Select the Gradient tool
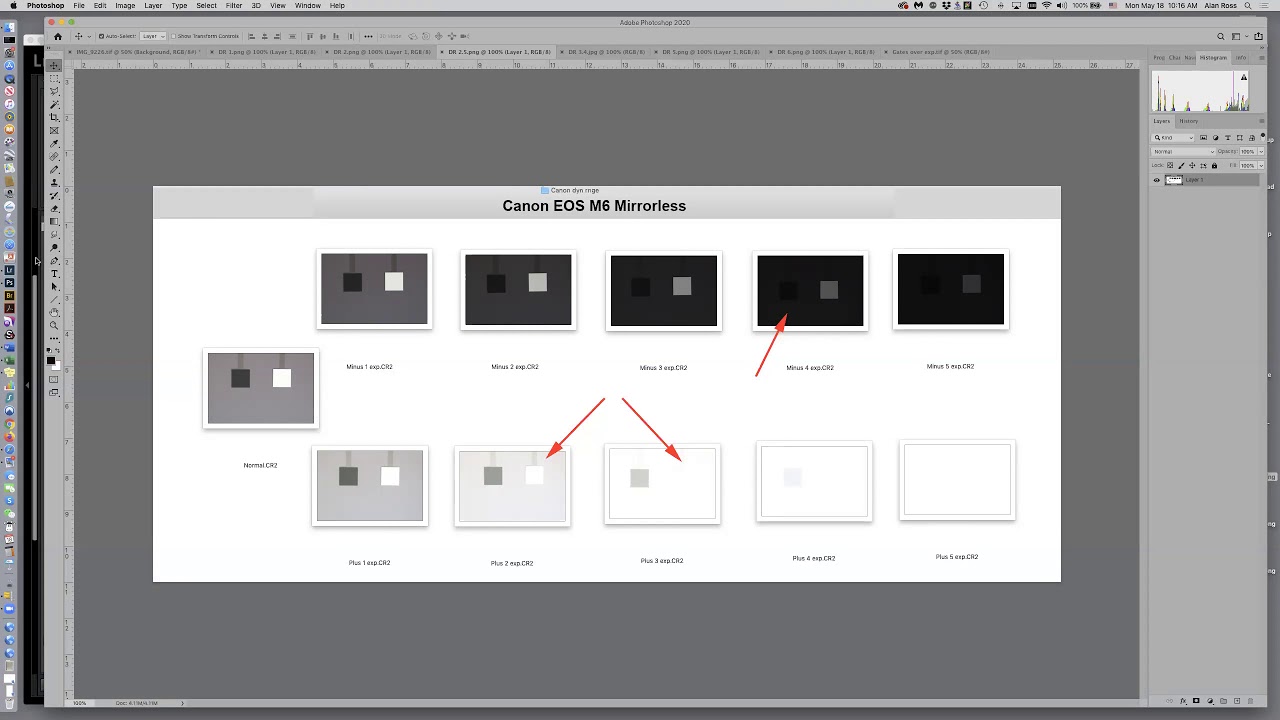The height and width of the screenshot is (720, 1280). pyautogui.click(x=55, y=220)
